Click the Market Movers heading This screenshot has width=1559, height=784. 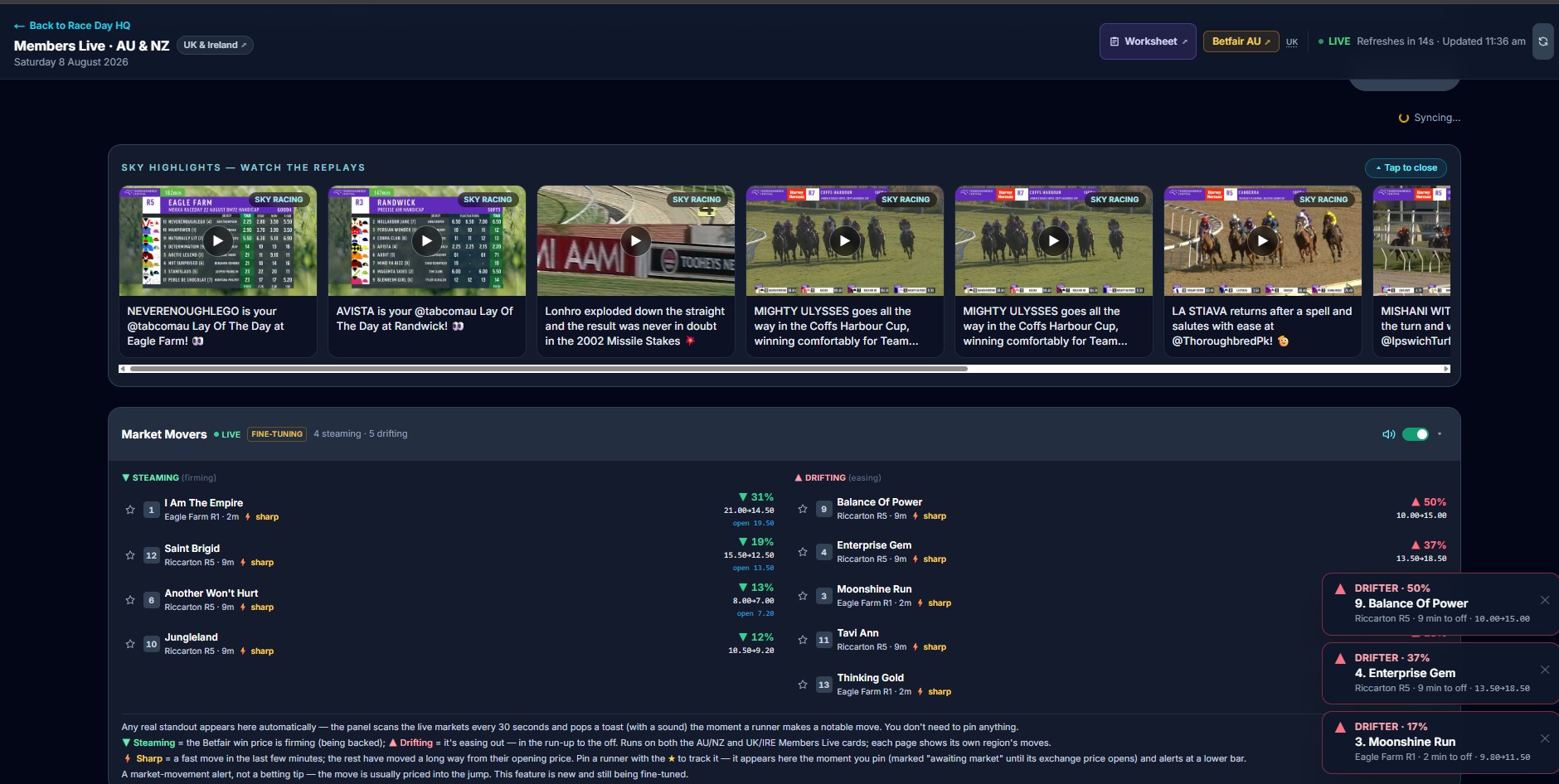[164, 434]
